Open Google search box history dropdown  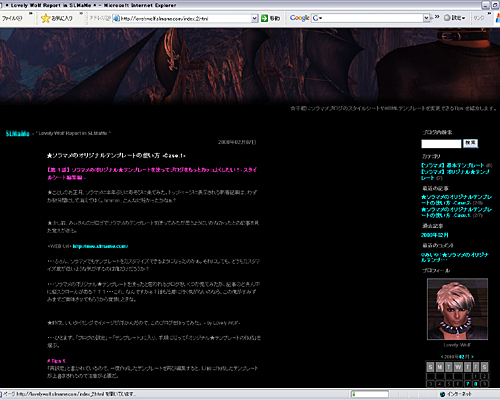point(426,18)
